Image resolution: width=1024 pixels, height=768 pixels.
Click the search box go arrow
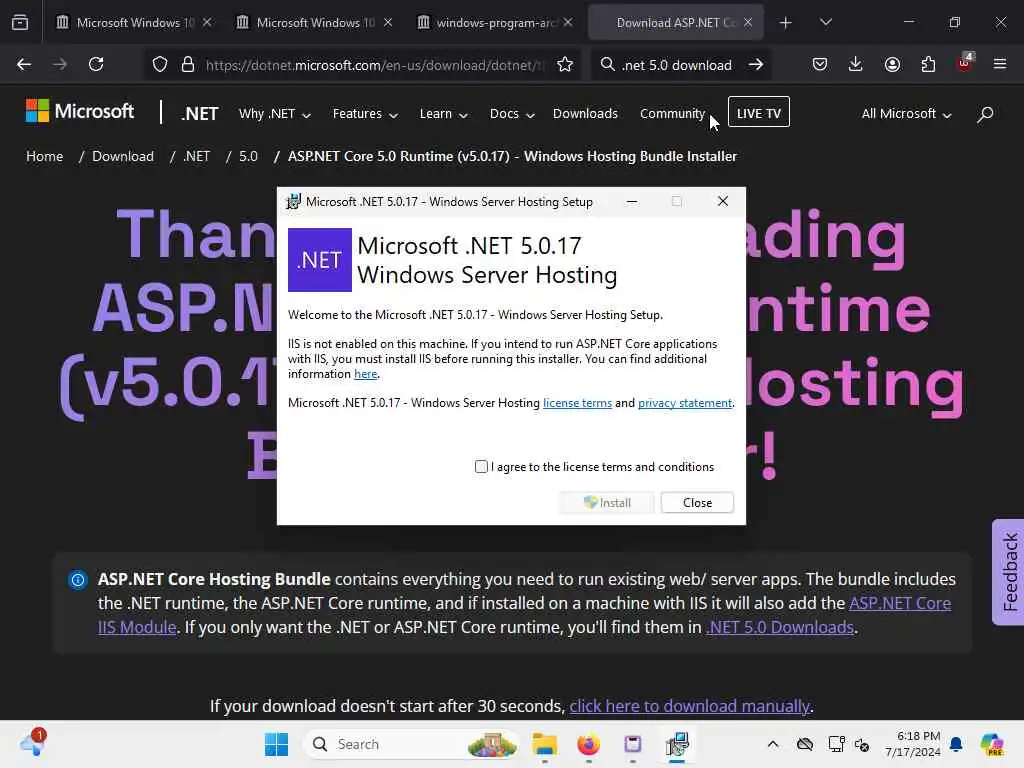(756, 65)
